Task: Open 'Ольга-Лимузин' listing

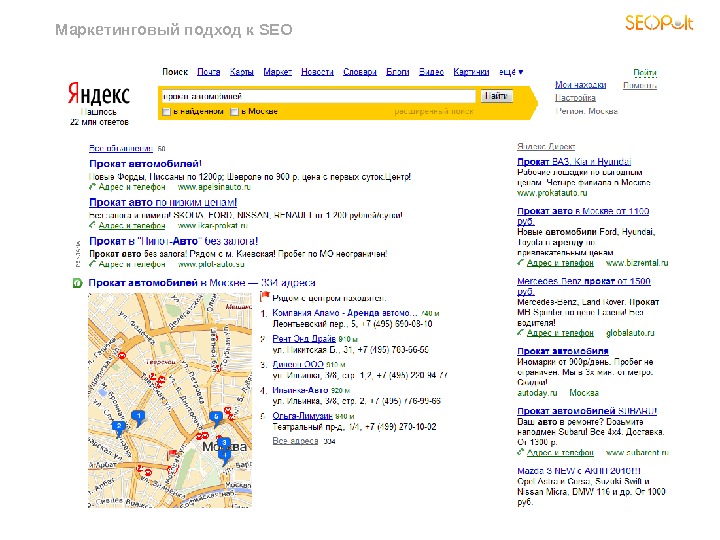Action: (302, 416)
